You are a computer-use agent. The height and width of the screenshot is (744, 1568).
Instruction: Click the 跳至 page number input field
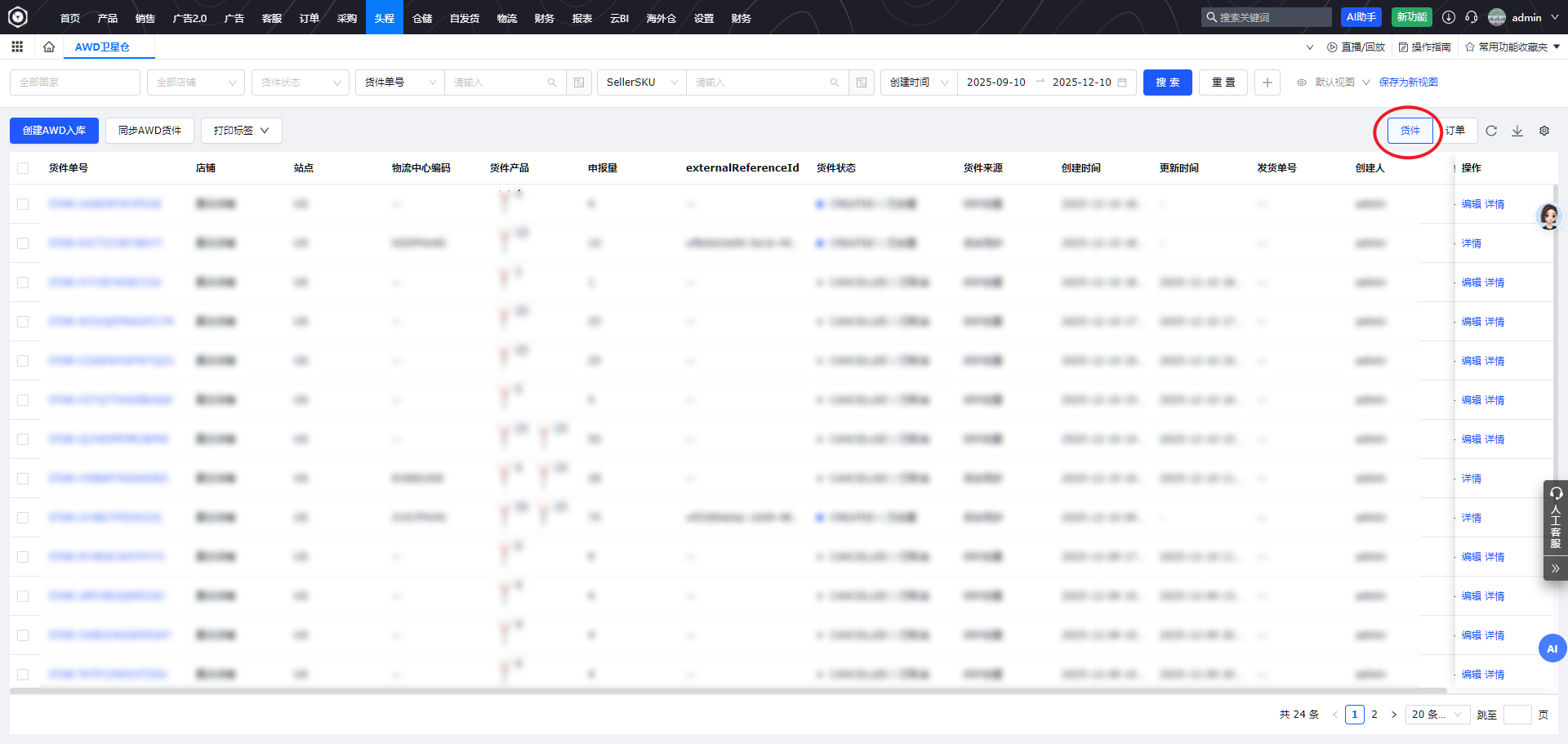coord(1517,715)
